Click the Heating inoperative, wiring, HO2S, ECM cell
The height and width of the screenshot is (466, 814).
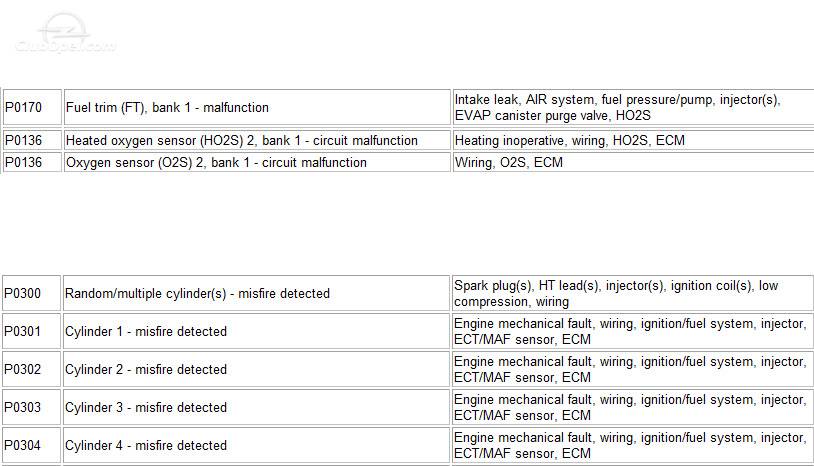point(633,140)
